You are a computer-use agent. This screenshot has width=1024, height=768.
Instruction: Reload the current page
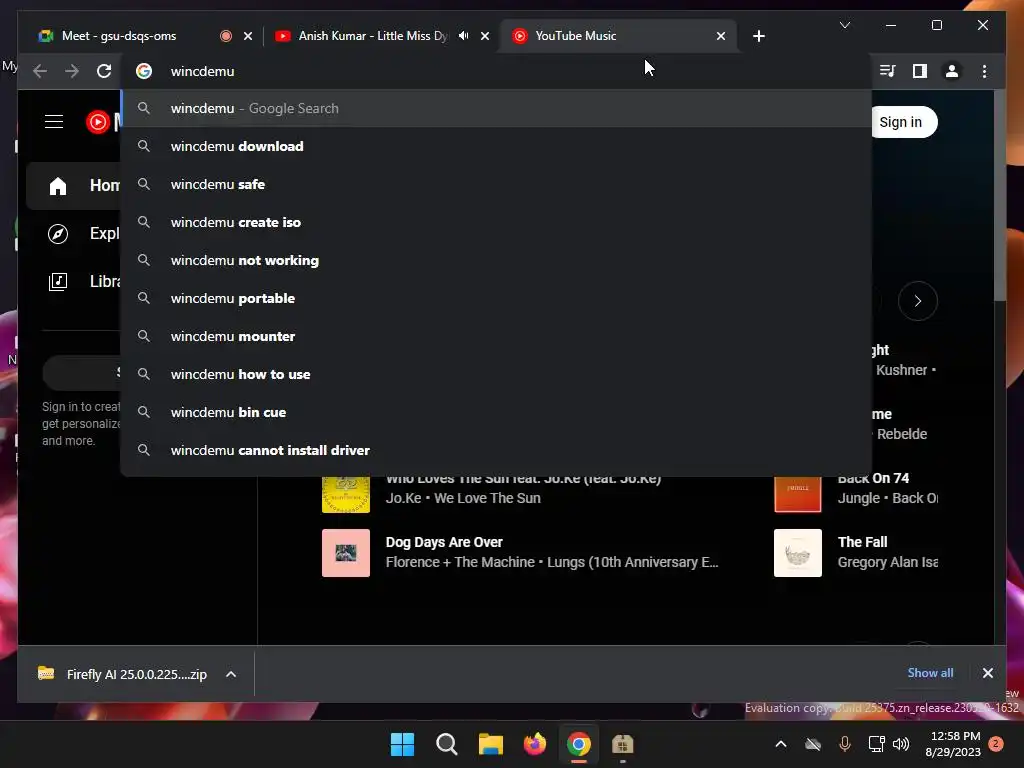[104, 71]
